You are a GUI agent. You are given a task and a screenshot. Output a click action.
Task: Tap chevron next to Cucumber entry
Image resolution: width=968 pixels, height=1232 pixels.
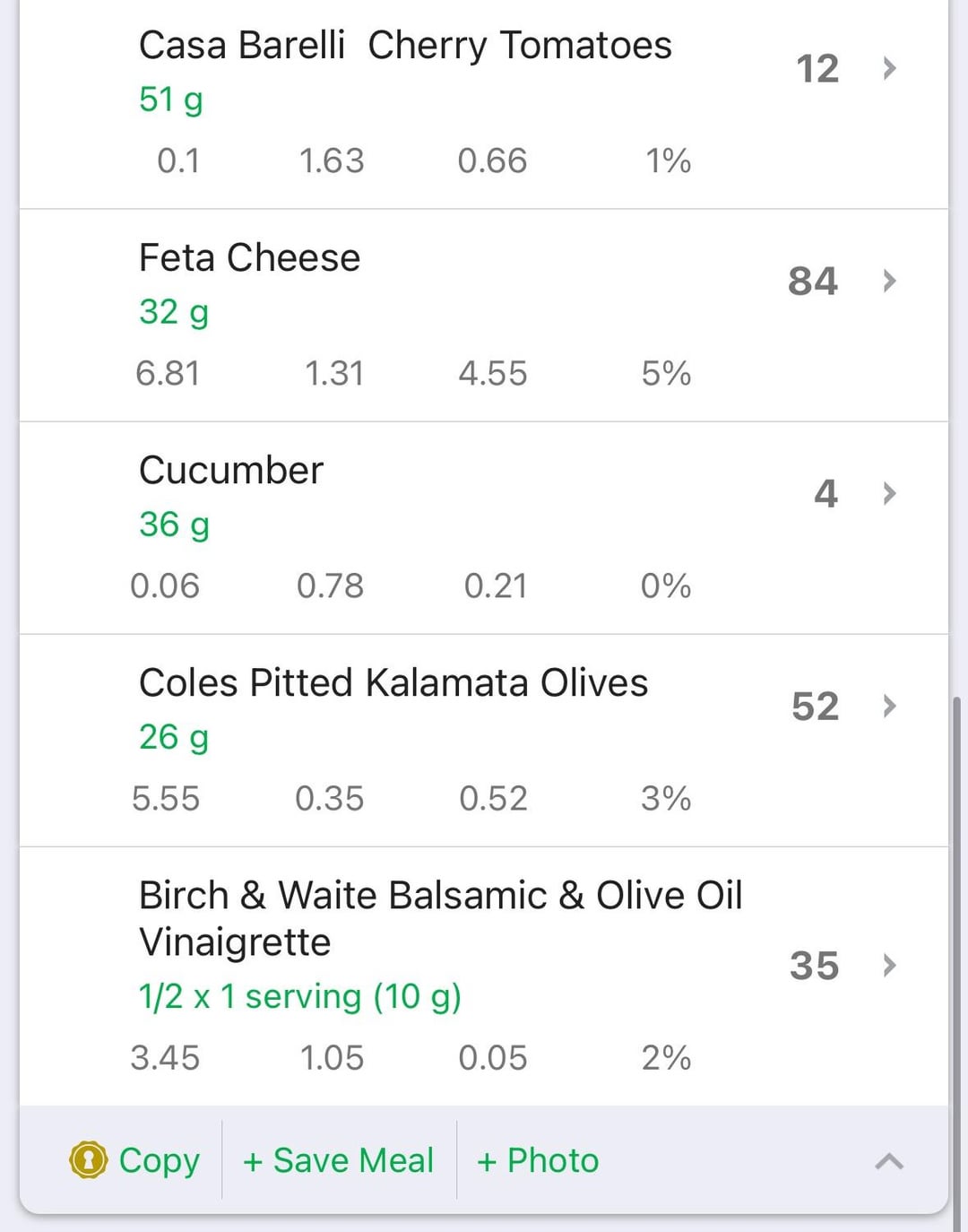tap(889, 493)
